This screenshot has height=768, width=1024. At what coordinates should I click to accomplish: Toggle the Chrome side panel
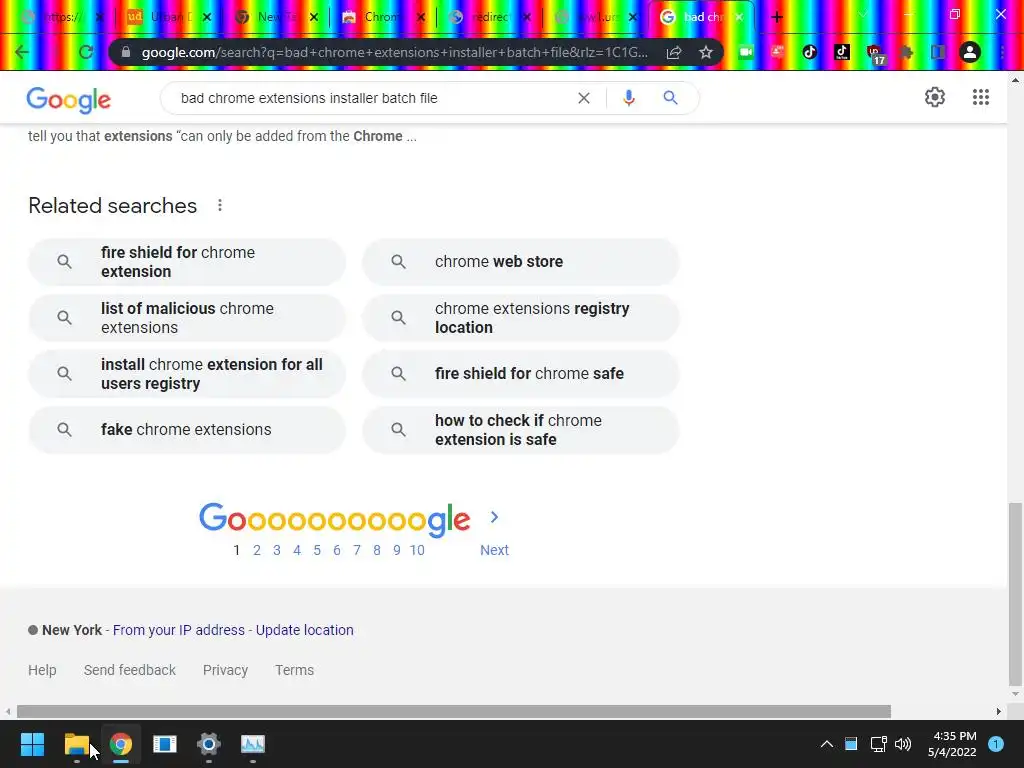click(x=938, y=52)
